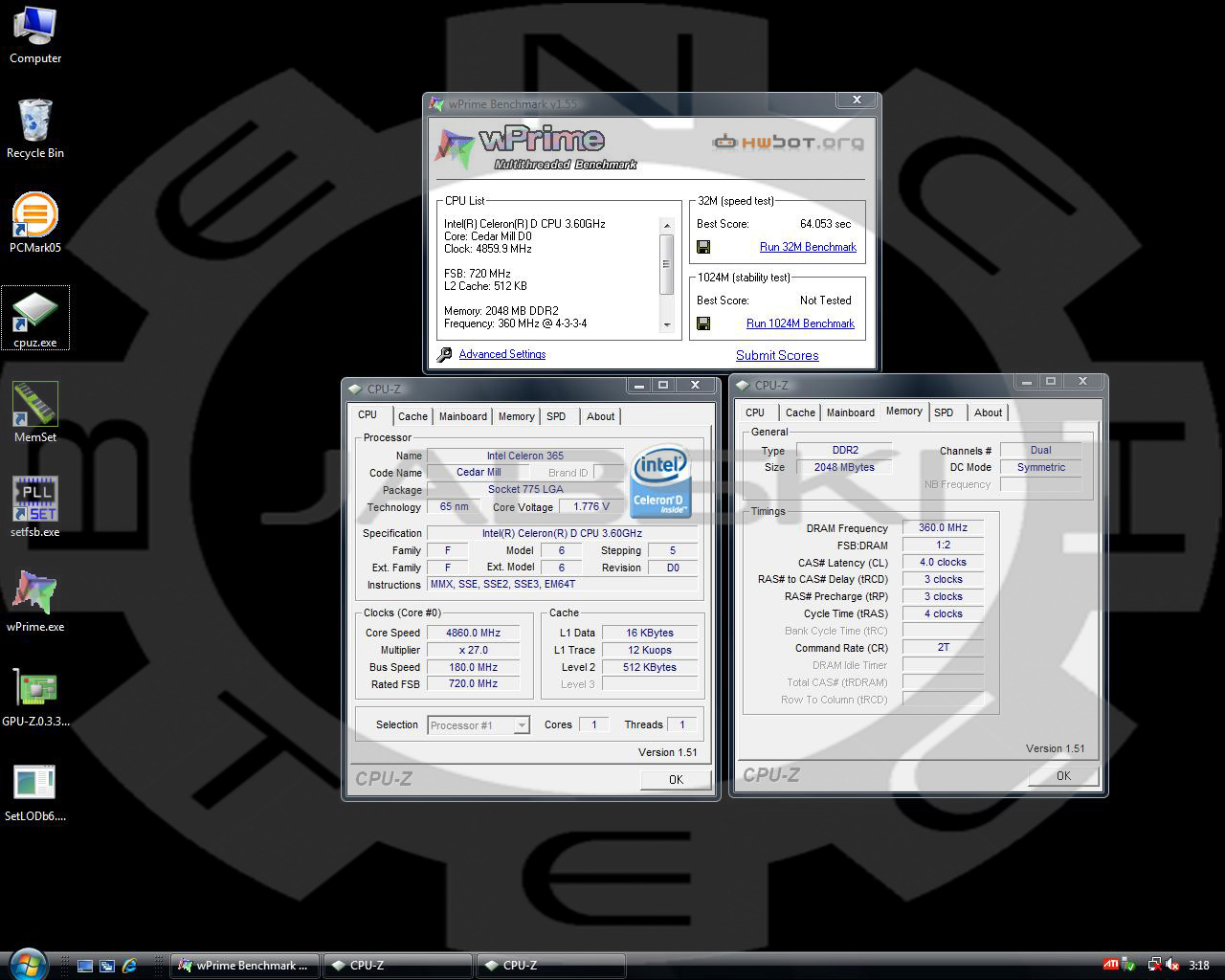
Task: Click the CPU List scroll up arrow
Action: 667,226
